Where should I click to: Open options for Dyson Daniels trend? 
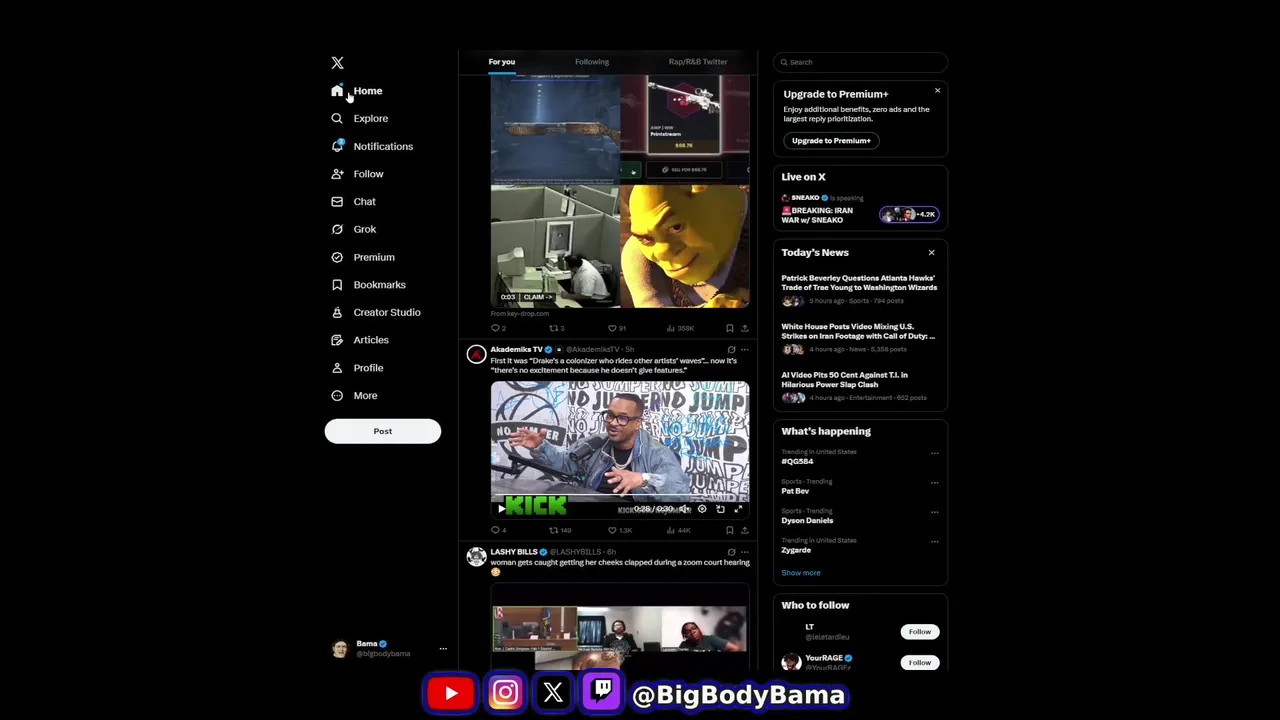coord(934,512)
